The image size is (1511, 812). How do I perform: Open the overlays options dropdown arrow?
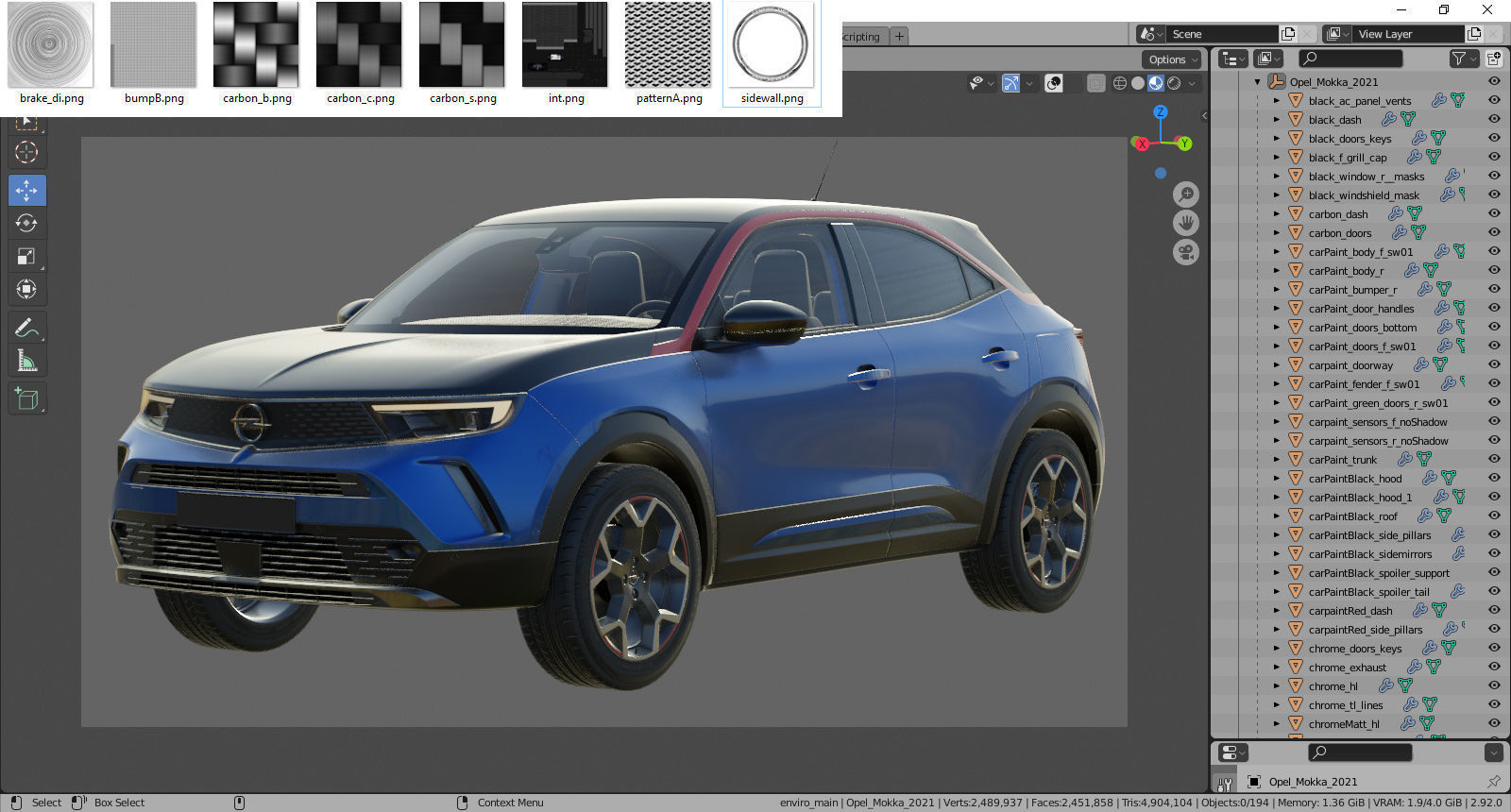click(x=1074, y=83)
